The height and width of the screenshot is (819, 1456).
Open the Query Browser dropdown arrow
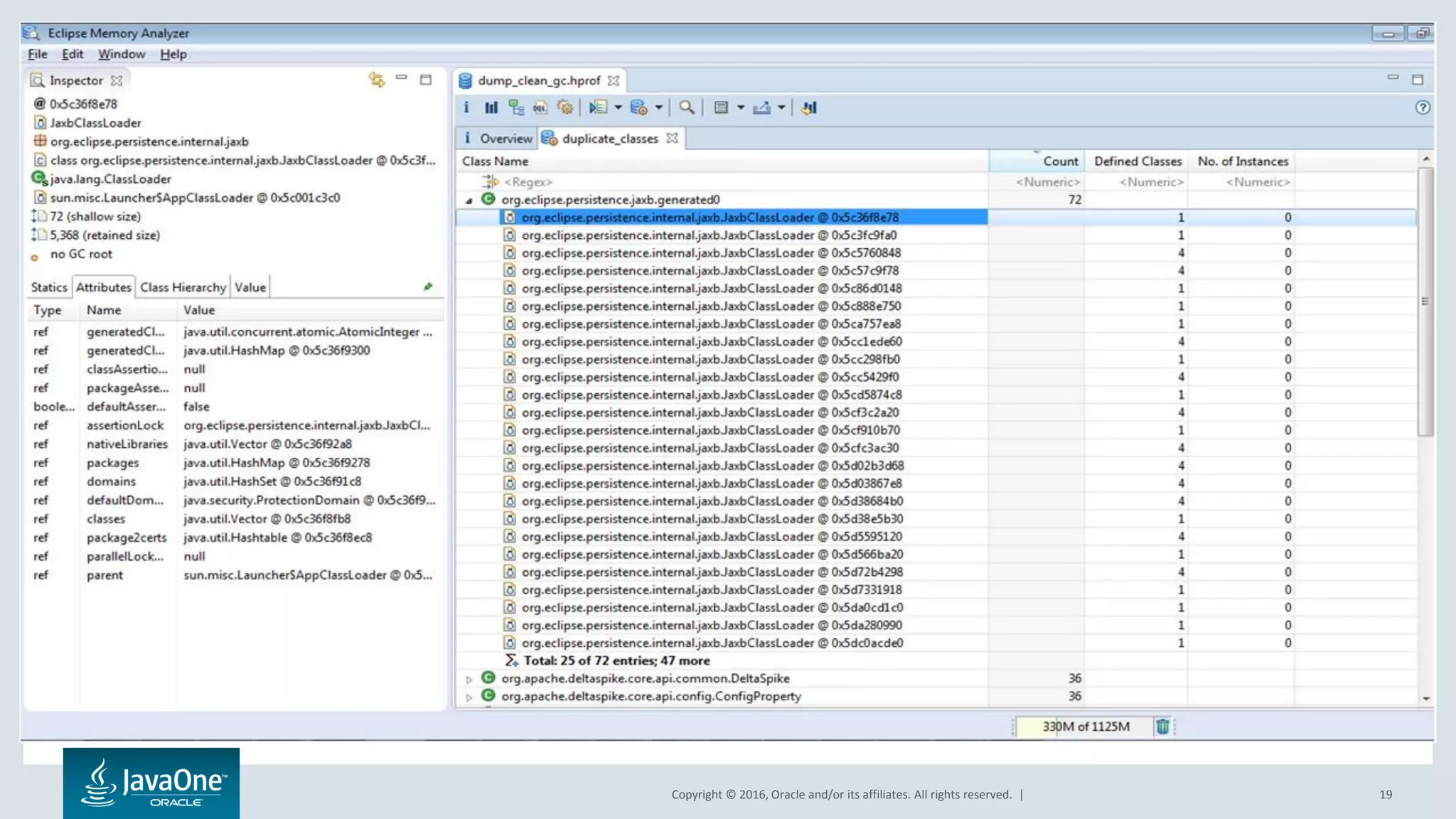659,108
